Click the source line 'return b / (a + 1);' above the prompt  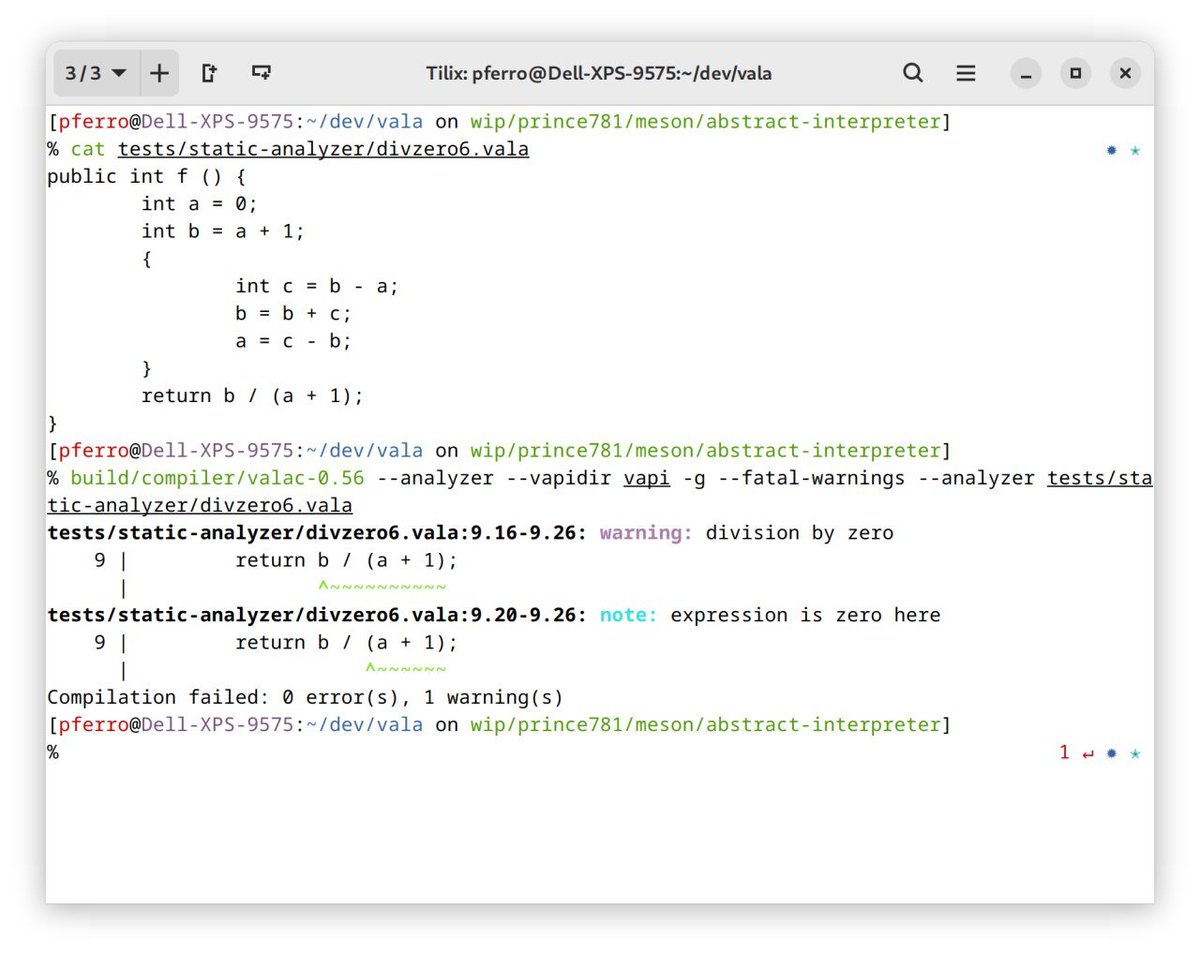click(x=252, y=396)
